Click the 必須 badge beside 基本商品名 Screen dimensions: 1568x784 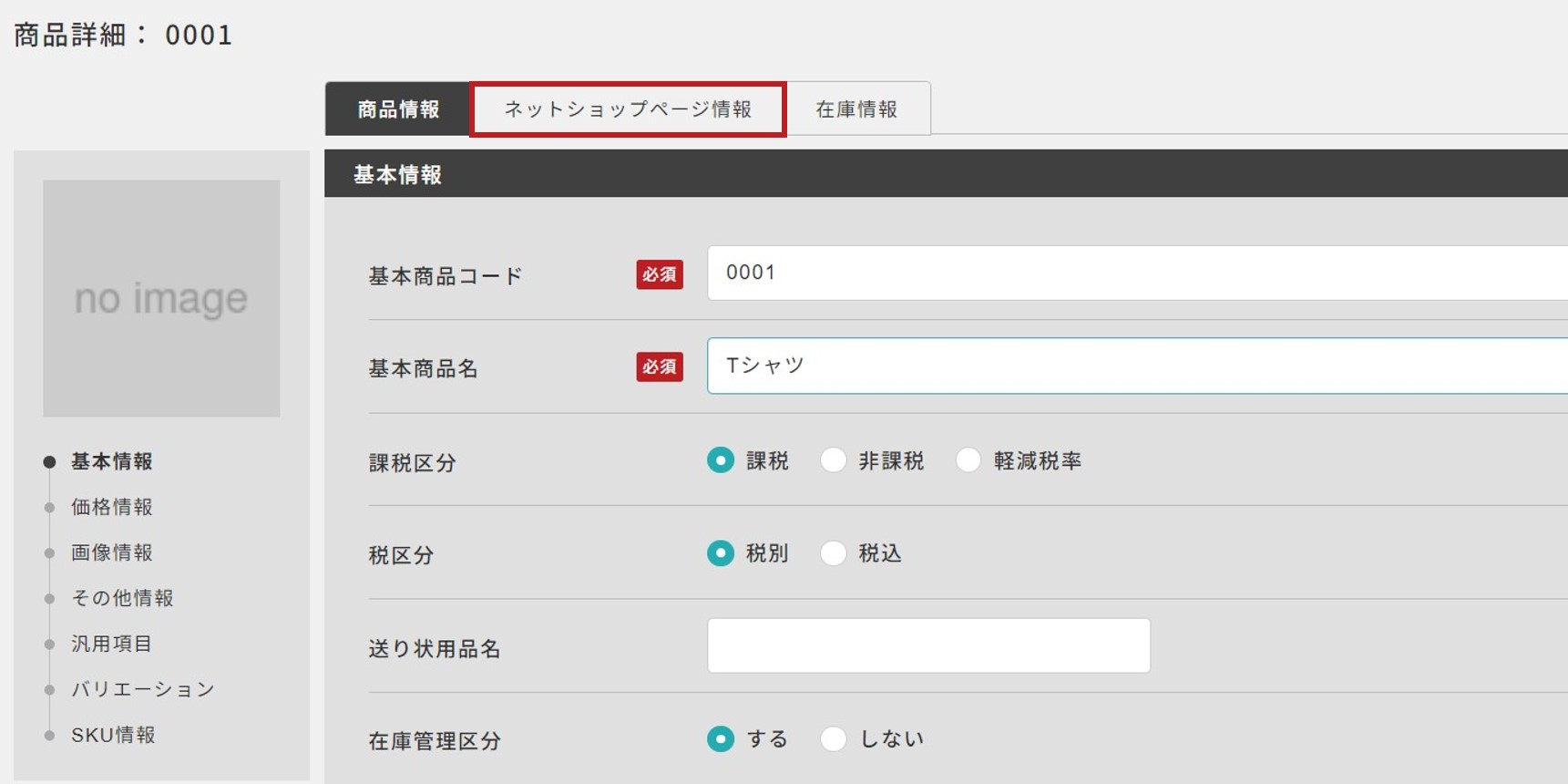point(660,366)
